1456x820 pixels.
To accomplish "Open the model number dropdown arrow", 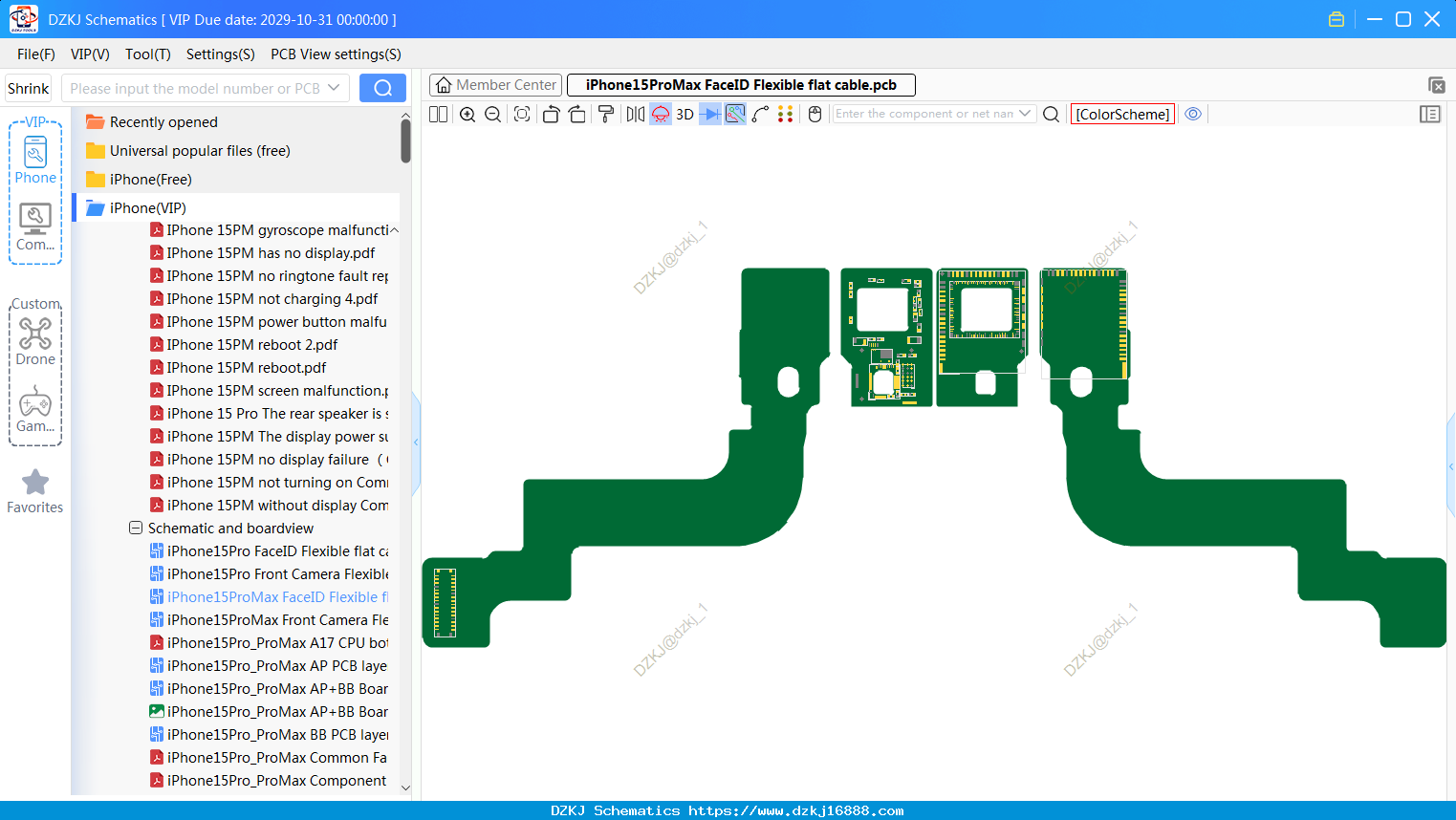I will coord(334,88).
